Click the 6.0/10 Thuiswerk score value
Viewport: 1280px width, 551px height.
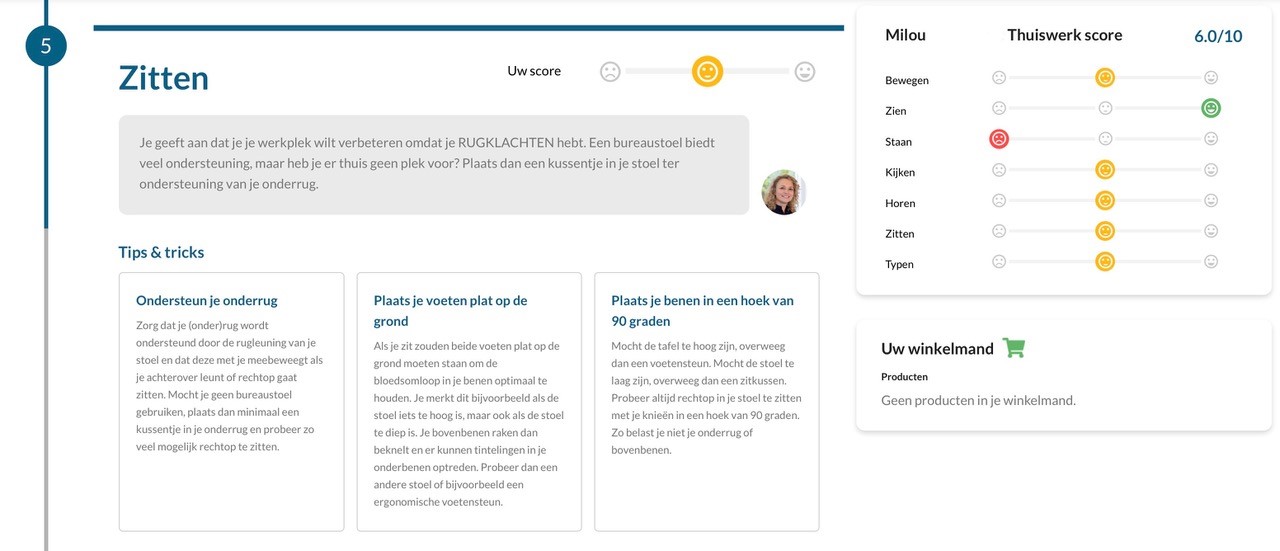[1218, 36]
